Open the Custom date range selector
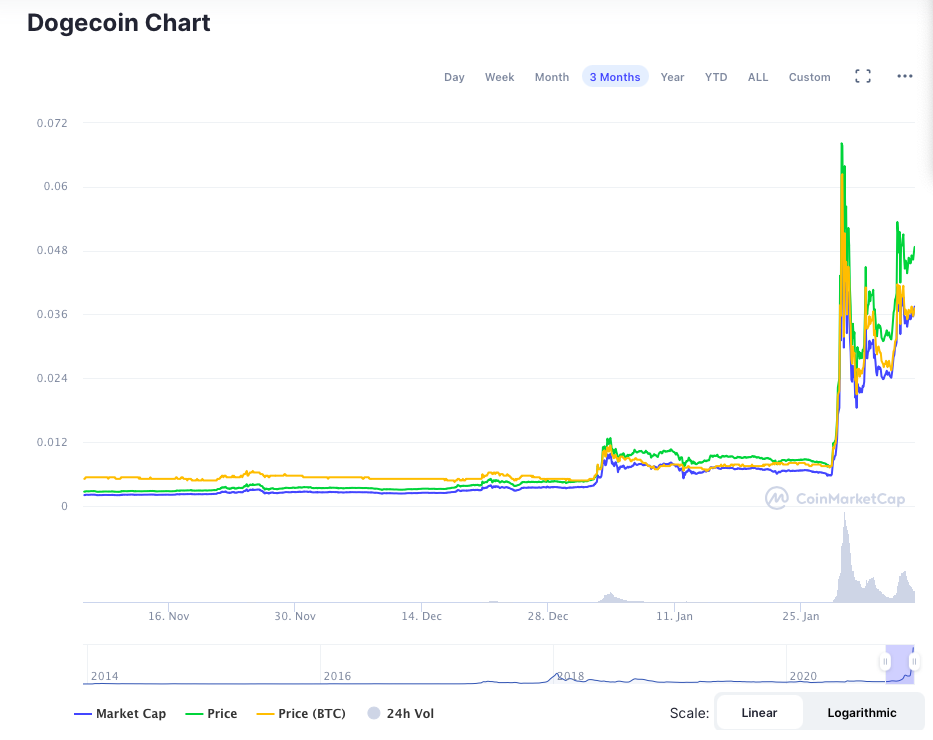The width and height of the screenshot is (933, 740). point(809,76)
